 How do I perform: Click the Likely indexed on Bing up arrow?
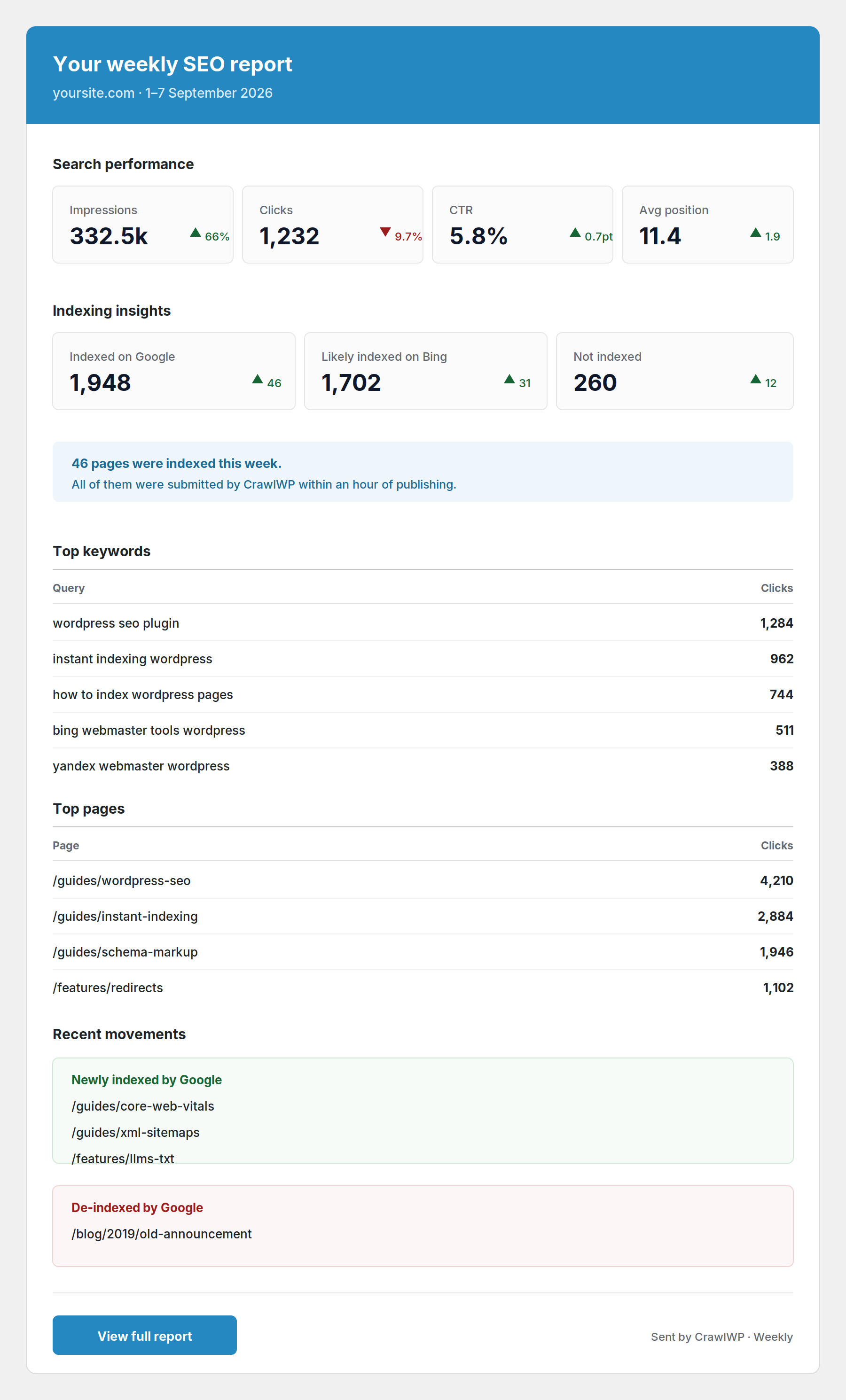(x=509, y=379)
